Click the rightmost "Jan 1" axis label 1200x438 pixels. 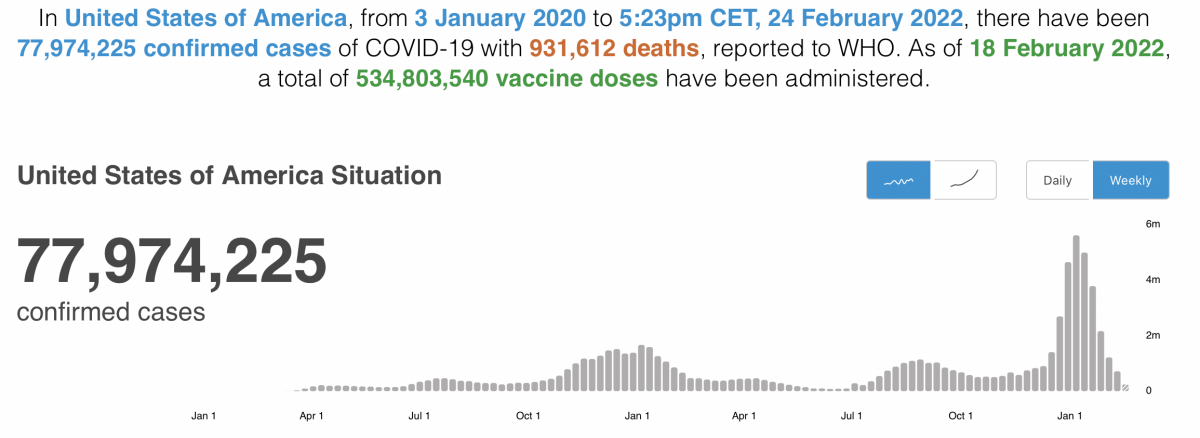click(x=1070, y=415)
